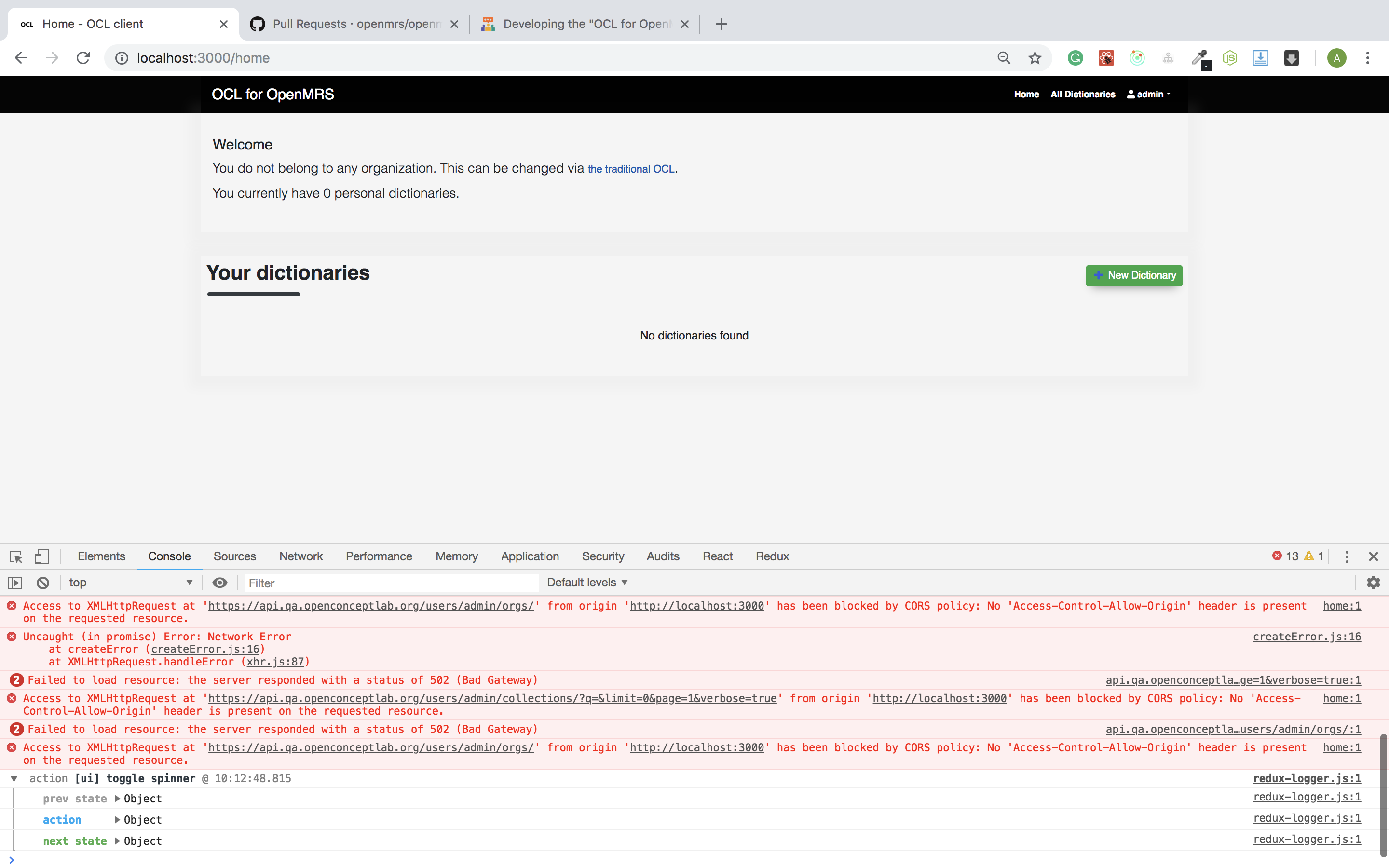The image size is (1389, 868).
Task: Open xhr.js:87 in the stack trace
Action: [275, 662]
